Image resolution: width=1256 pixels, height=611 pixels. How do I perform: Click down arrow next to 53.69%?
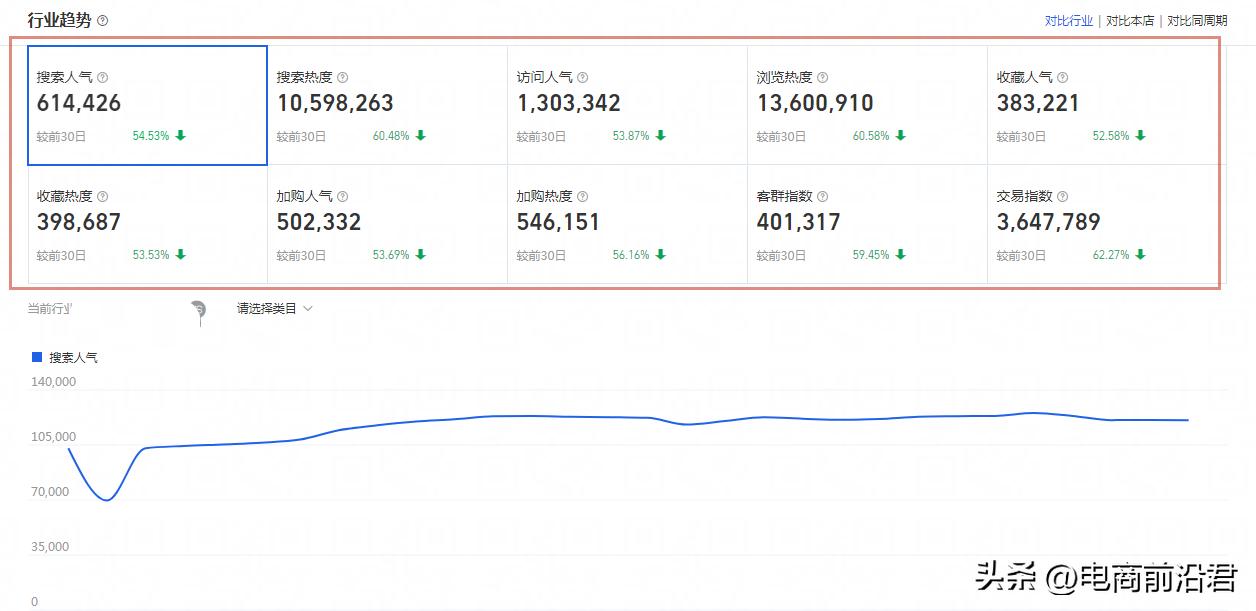pos(421,255)
